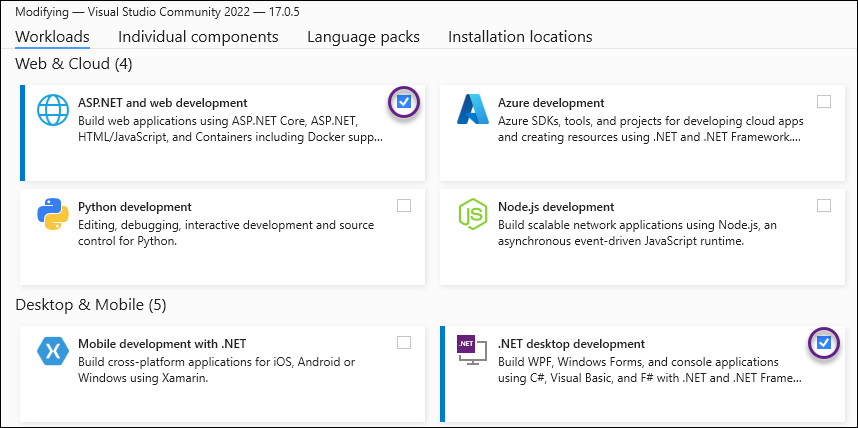Click the Web & Cloud (4) section header
The width and height of the screenshot is (858, 428).
(74, 64)
